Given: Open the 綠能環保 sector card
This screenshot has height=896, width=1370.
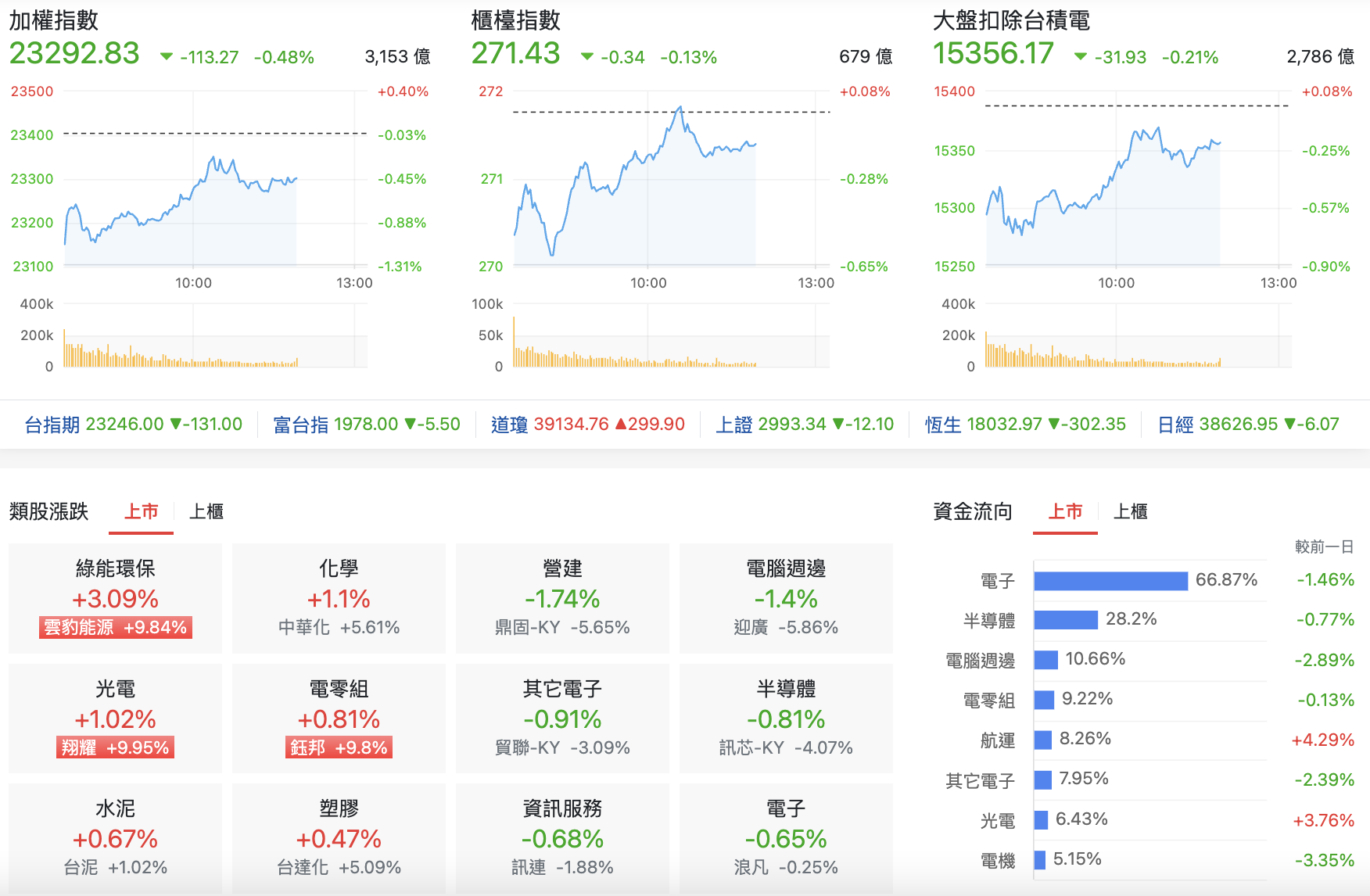Looking at the screenshot, I should point(116,598).
